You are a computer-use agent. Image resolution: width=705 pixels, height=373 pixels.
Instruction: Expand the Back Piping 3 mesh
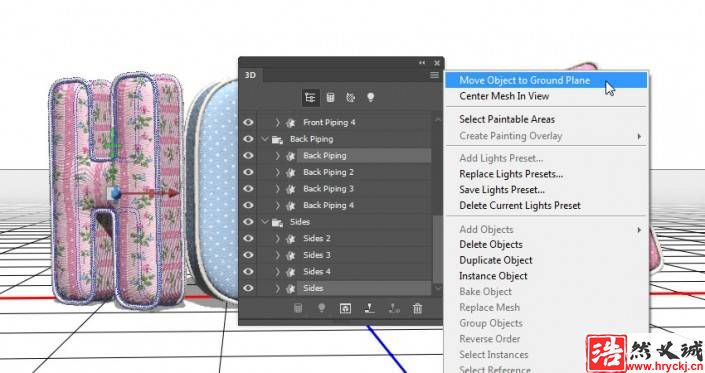(277, 189)
